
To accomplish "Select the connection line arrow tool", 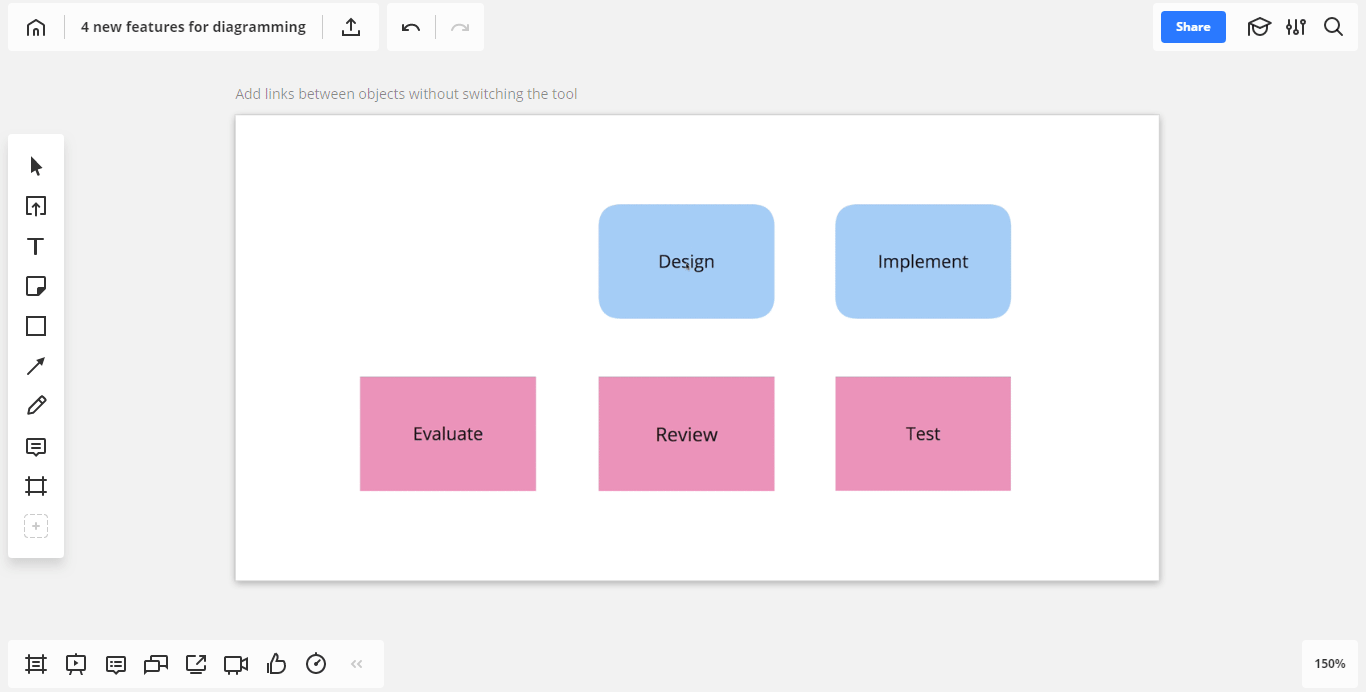I will [x=36, y=366].
